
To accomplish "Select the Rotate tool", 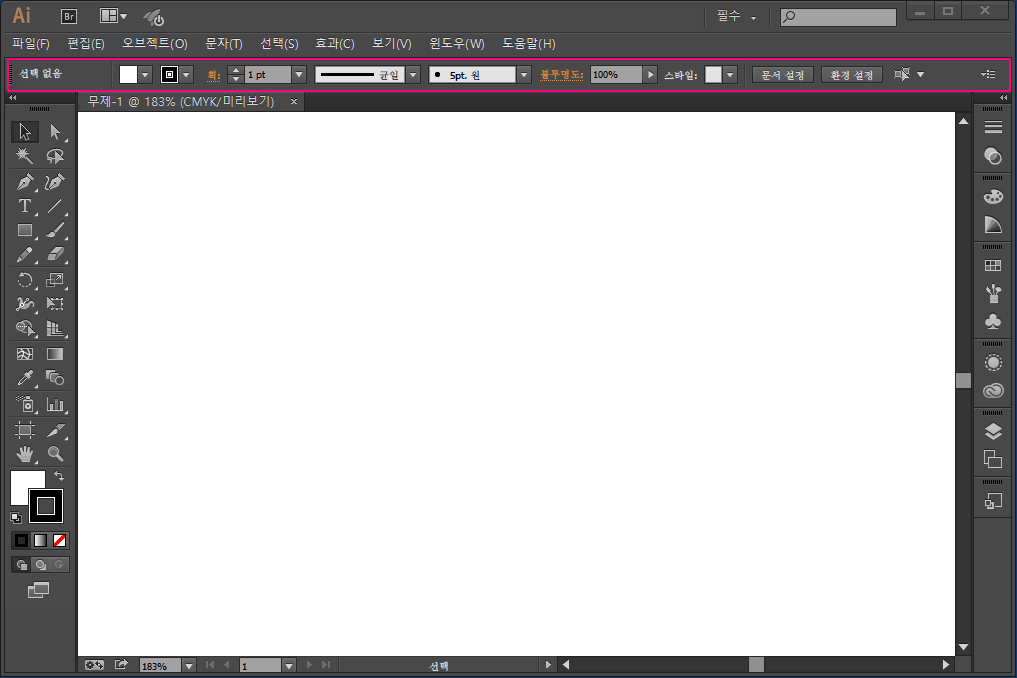I will click(25, 280).
